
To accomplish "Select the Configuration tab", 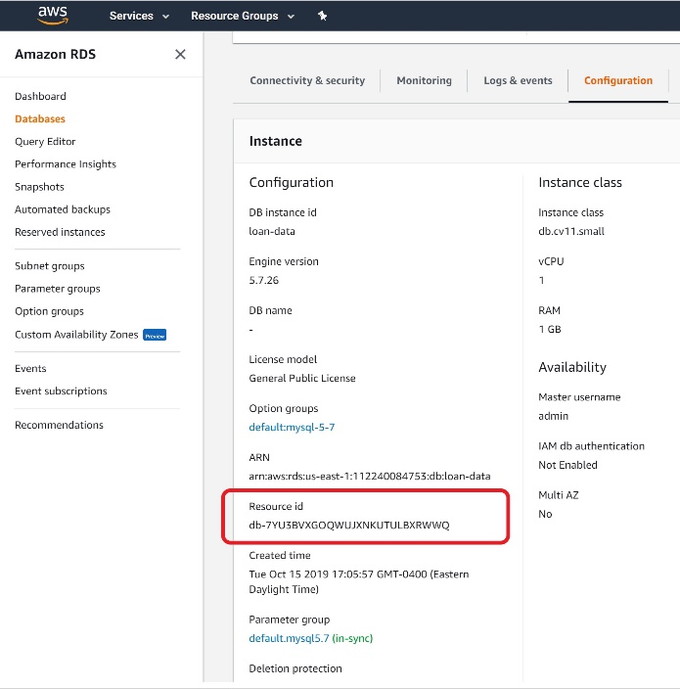I will 618,80.
